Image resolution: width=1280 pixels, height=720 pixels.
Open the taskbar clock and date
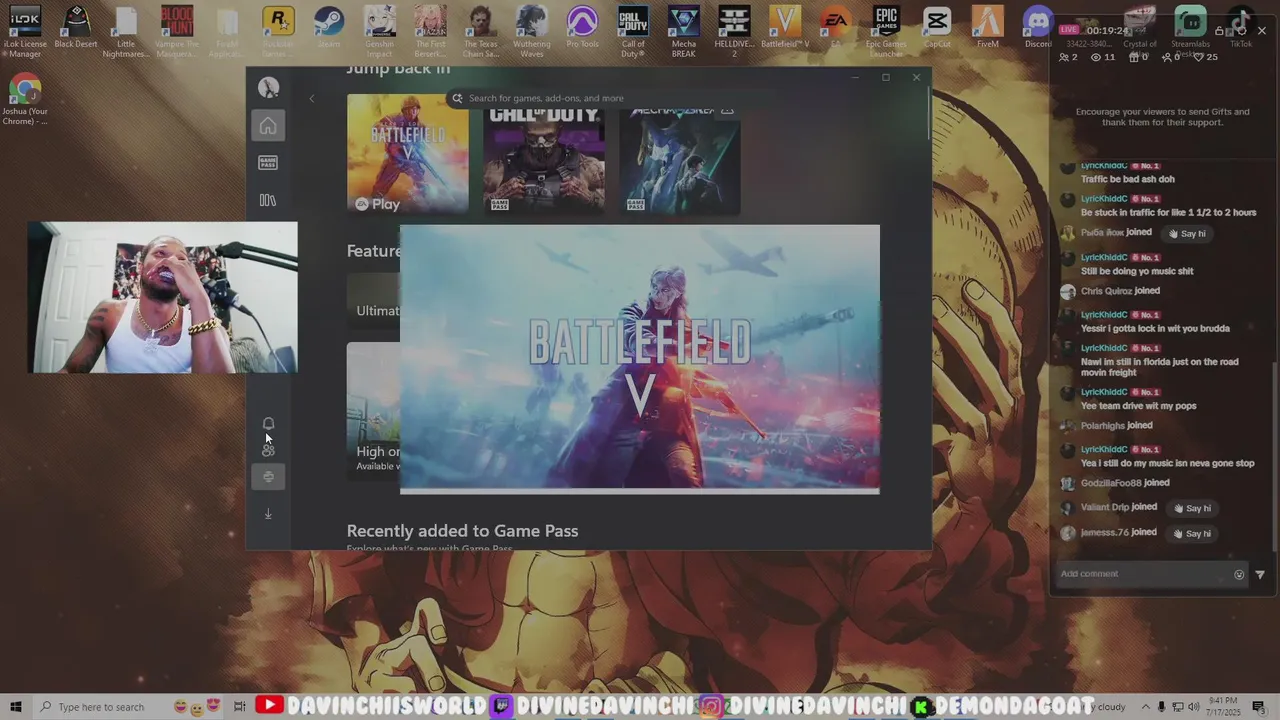point(1224,707)
